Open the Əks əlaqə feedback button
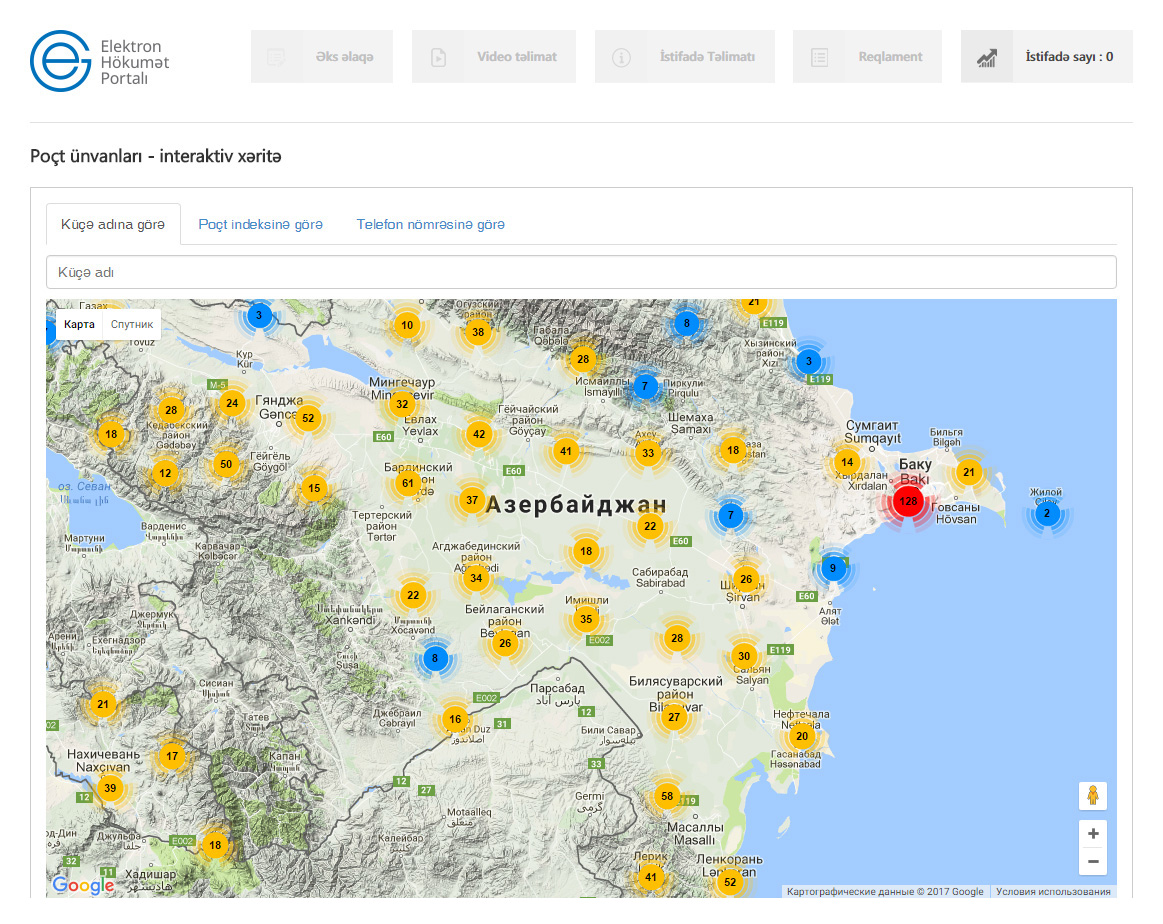 click(x=322, y=56)
